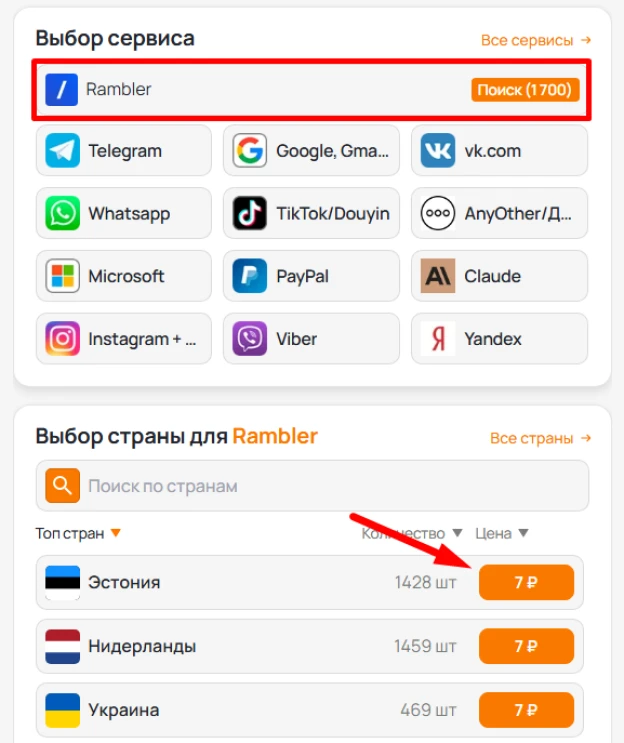The image size is (624, 743).
Task: Choose the Instagram service icon
Action: (63, 339)
